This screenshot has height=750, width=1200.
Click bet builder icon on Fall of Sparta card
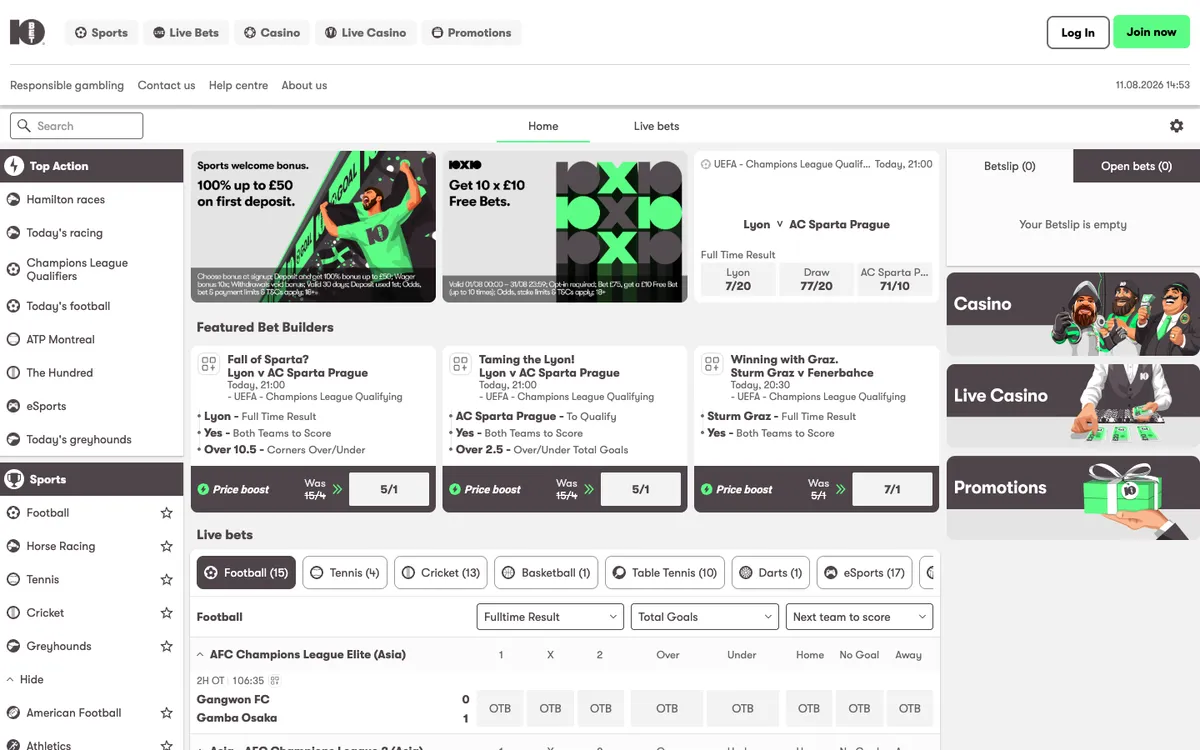coord(208,364)
